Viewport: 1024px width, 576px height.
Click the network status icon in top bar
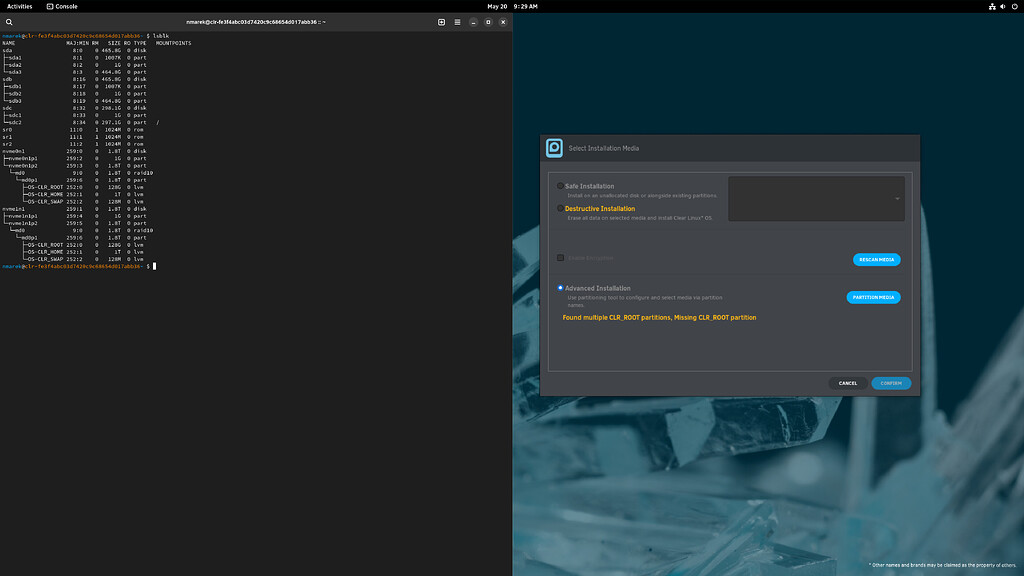click(992, 6)
